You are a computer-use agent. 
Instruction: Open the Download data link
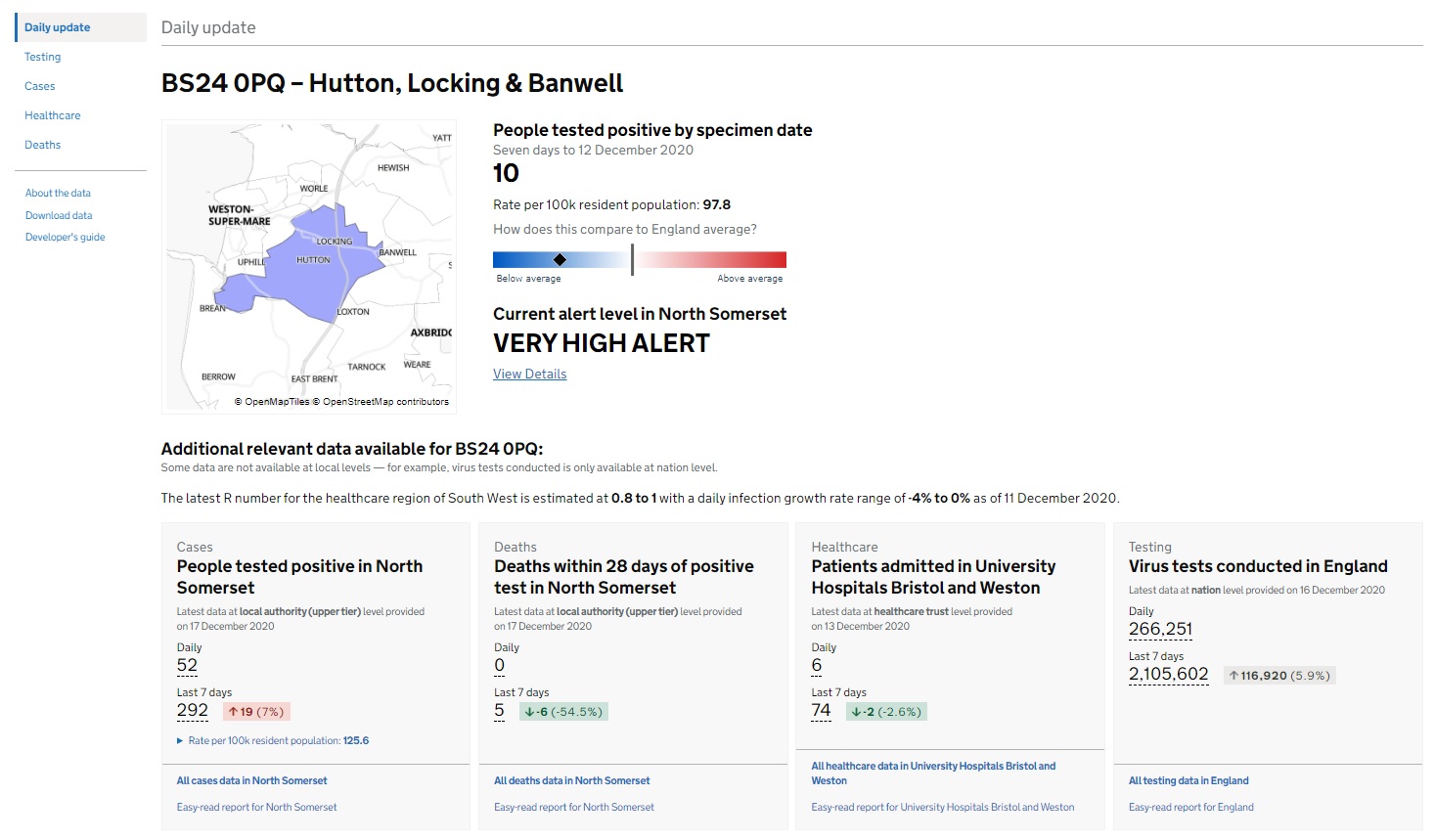[x=59, y=215]
